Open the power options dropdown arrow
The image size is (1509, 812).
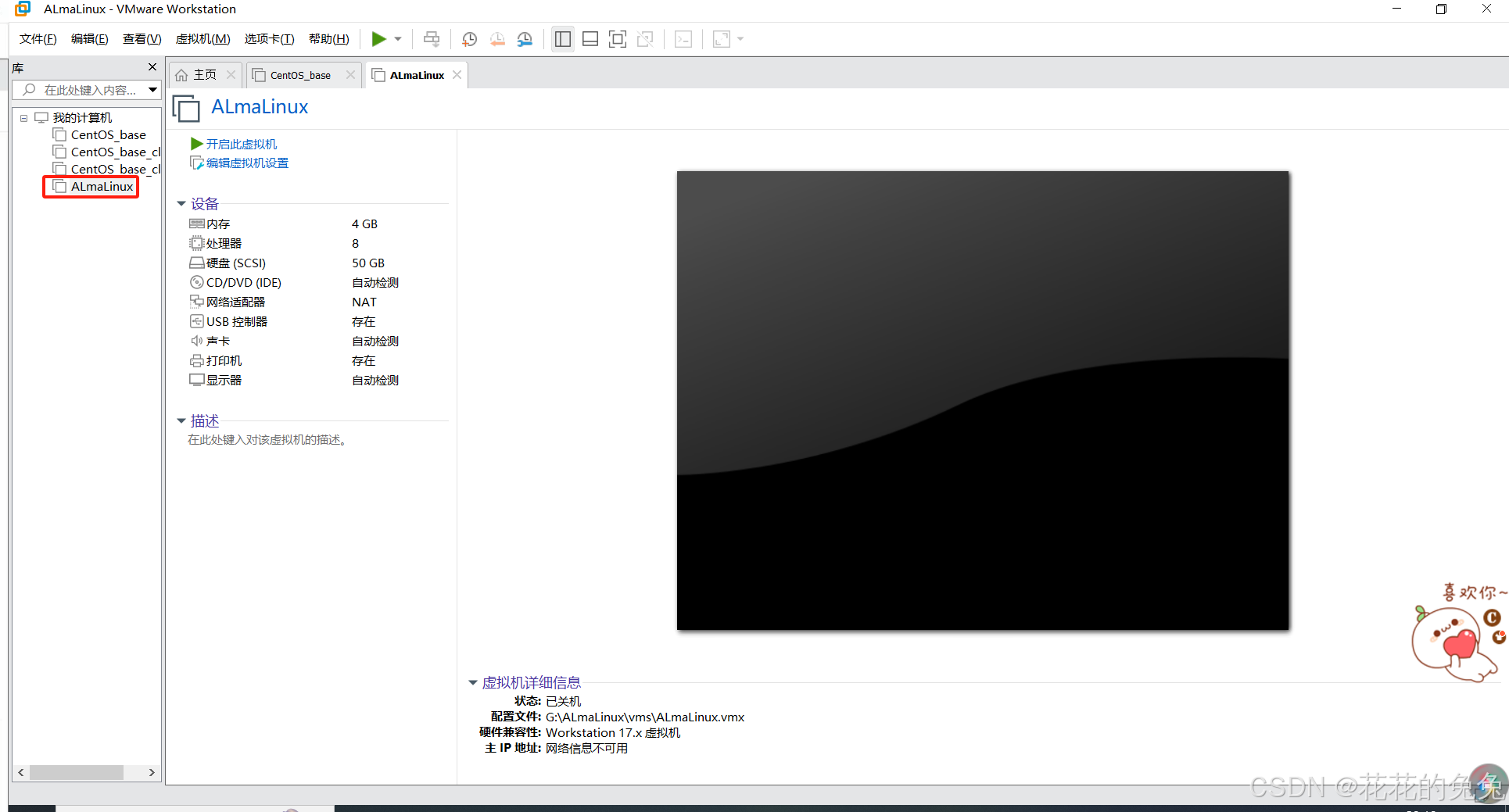pyautogui.click(x=398, y=39)
